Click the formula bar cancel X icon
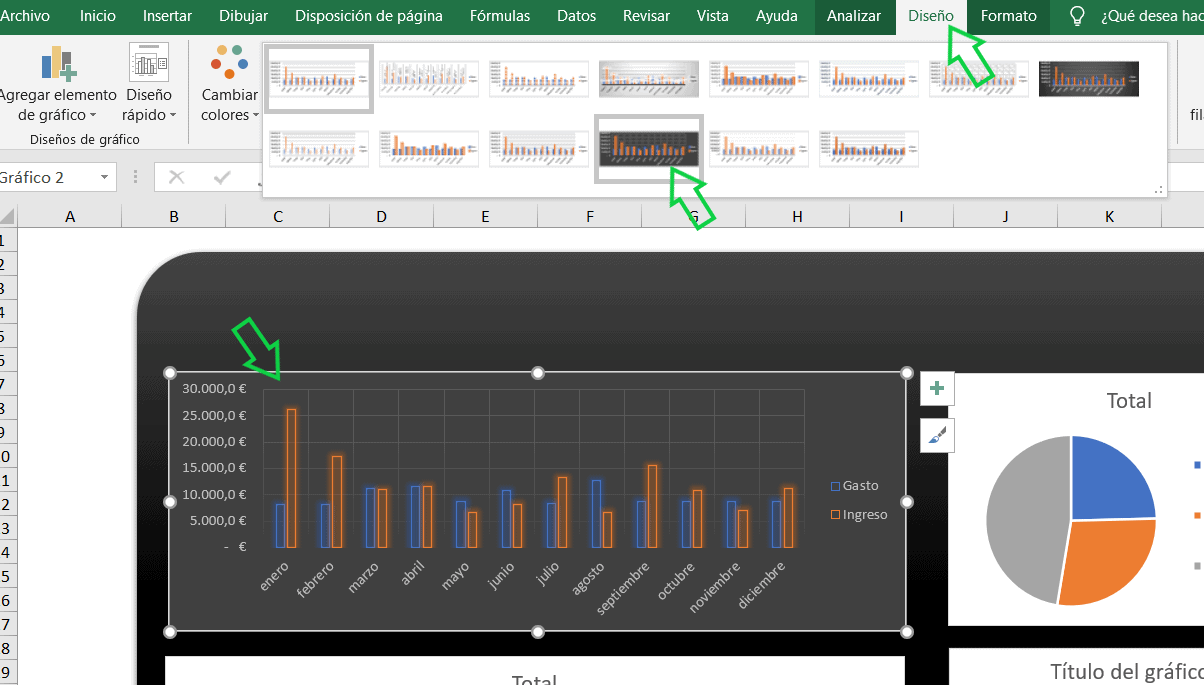Image resolution: width=1204 pixels, height=685 pixels. tap(177, 177)
